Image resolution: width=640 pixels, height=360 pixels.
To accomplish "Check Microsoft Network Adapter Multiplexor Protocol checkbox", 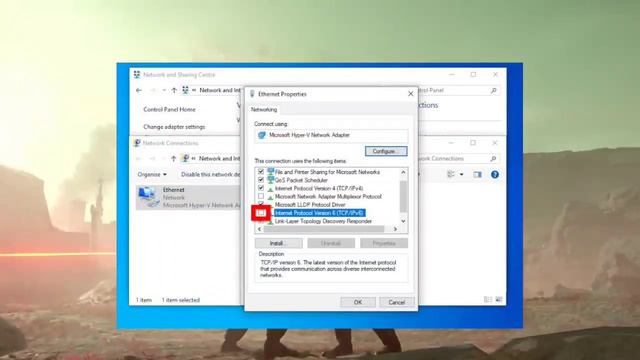I will (261, 196).
